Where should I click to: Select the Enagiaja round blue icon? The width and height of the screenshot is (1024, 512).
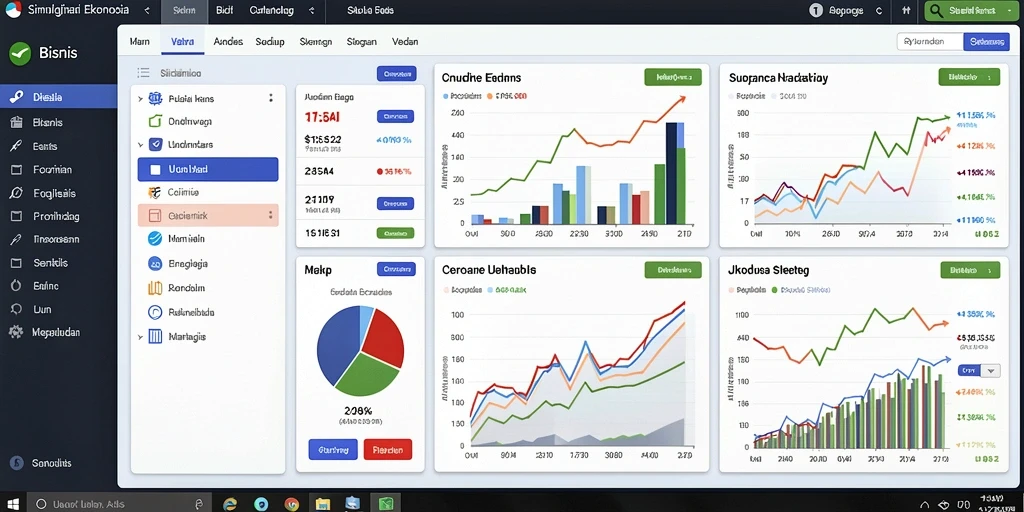click(x=155, y=264)
